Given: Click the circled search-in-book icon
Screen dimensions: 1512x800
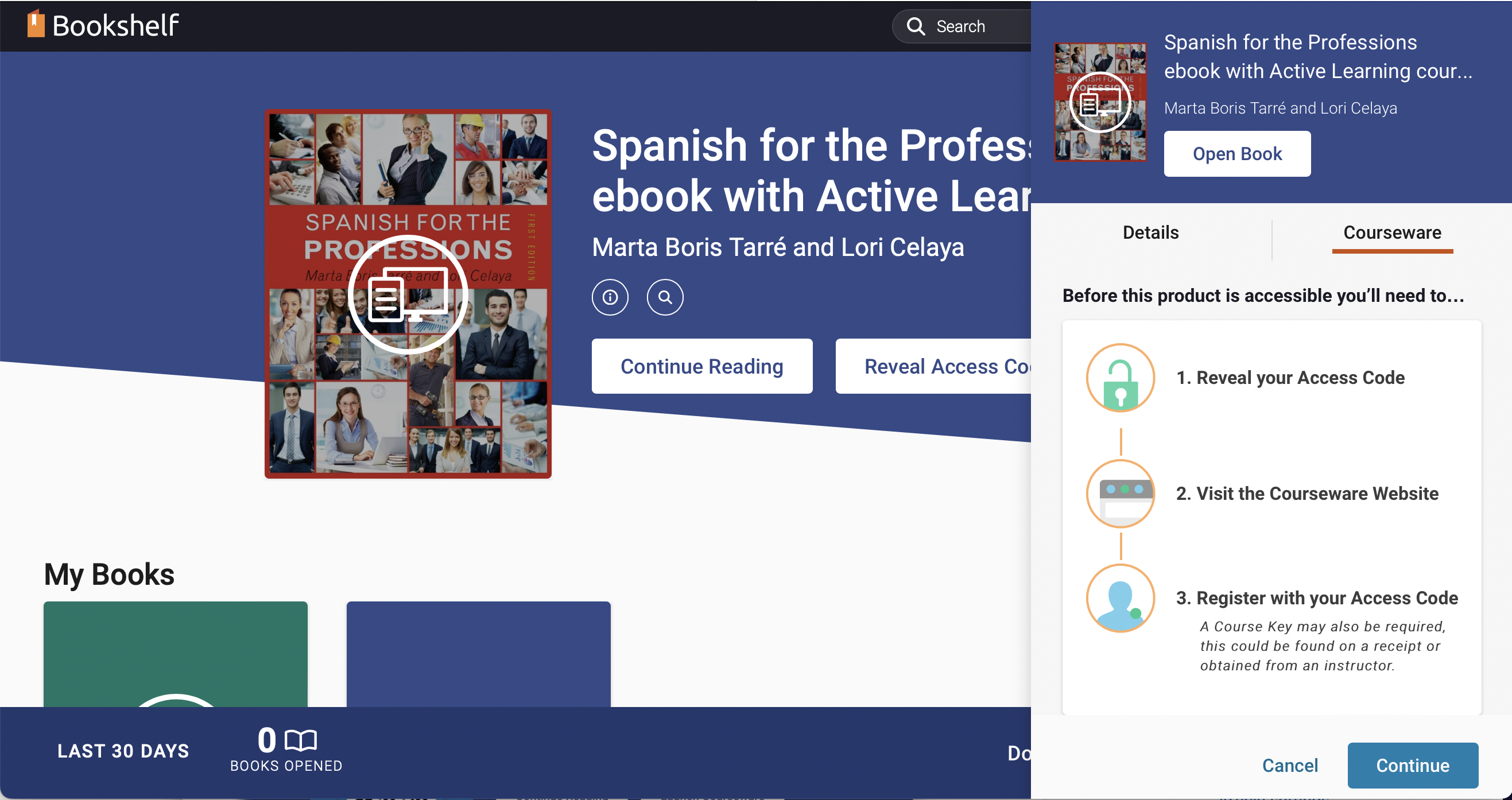Looking at the screenshot, I should tap(664, 297).
